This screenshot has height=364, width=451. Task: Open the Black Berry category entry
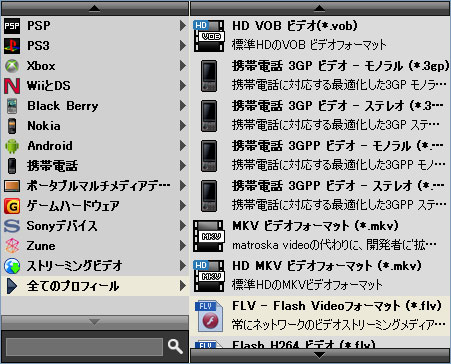95,106
